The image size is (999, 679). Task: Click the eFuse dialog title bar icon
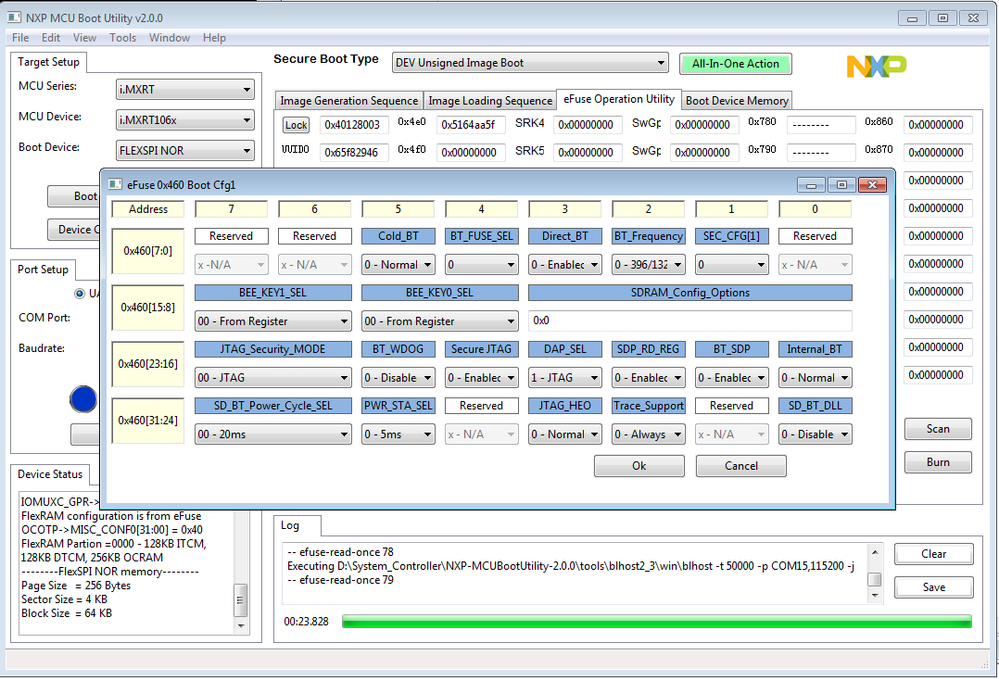click(115, 185)
